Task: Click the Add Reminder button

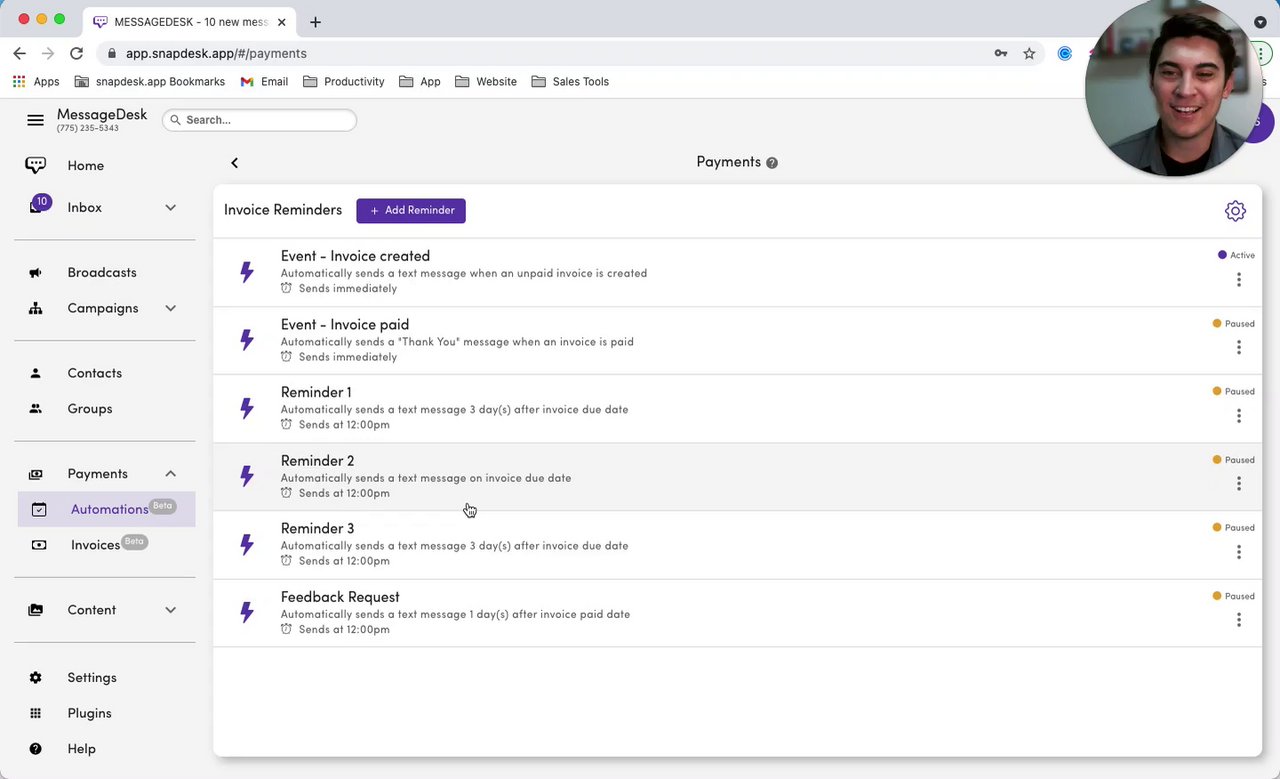Action: pyautogui.click(x=411, y=211)
